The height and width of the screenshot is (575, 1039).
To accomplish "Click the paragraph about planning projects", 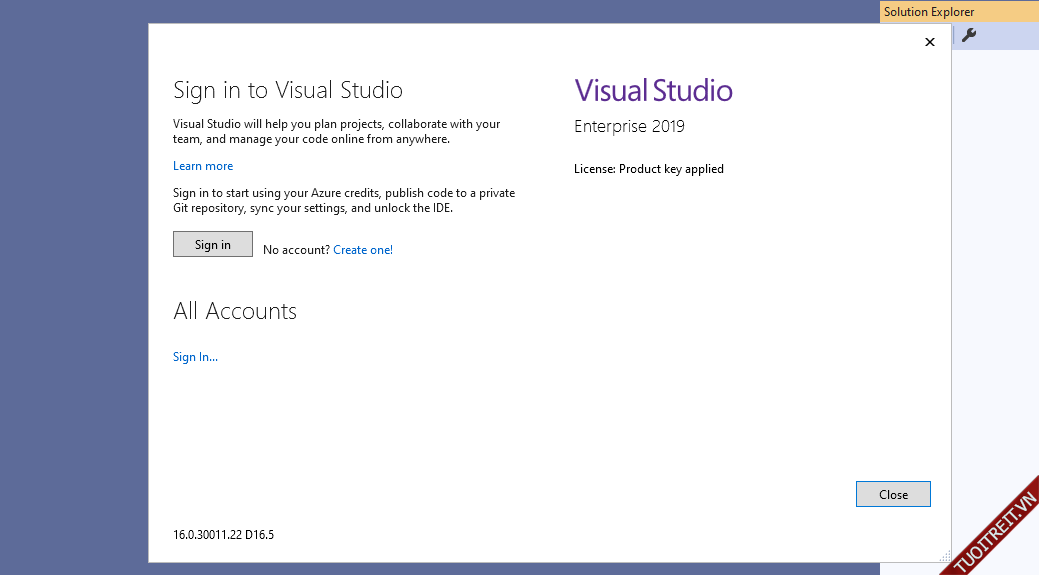I will [336, 132].
